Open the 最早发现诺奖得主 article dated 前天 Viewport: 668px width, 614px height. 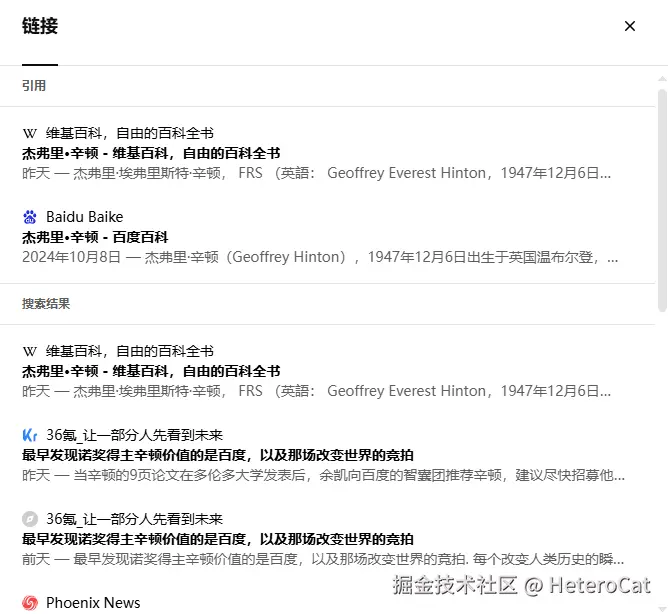[218, 539]
